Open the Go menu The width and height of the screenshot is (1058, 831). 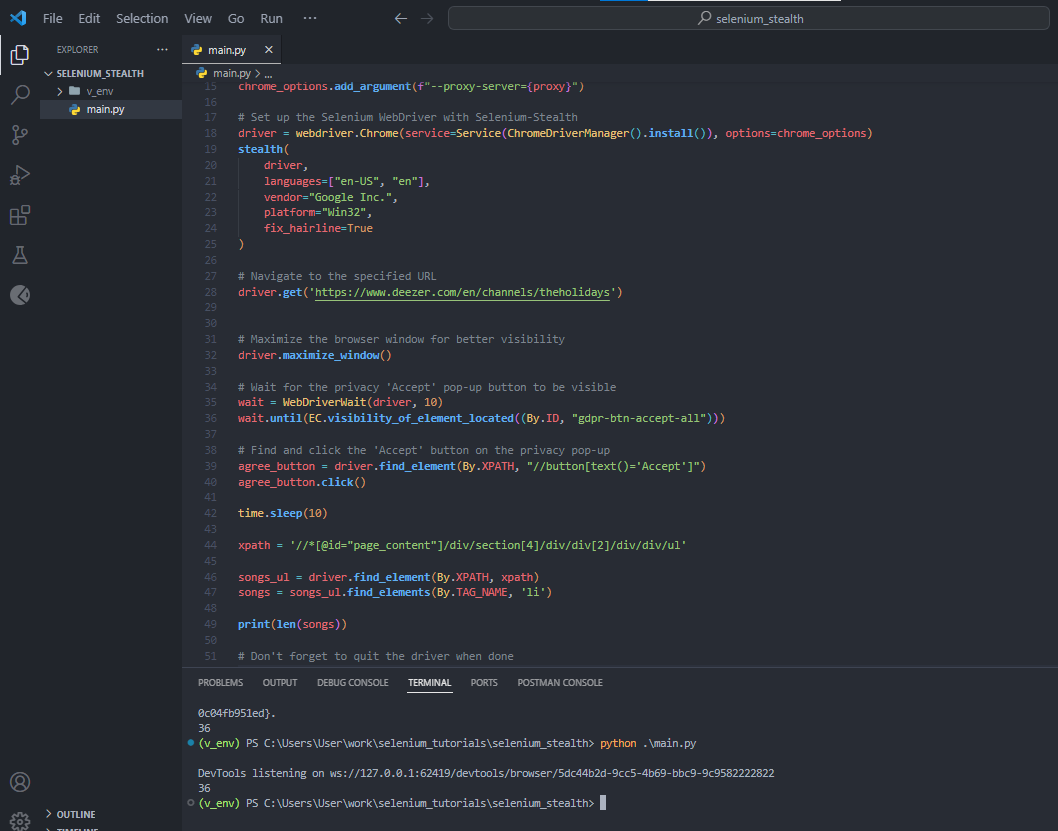point(236,18)
